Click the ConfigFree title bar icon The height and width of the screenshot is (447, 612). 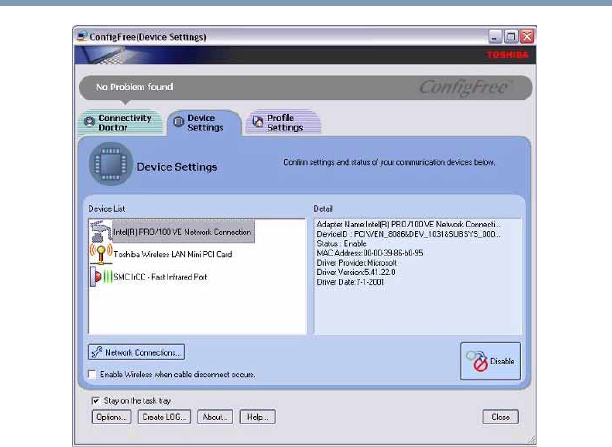click(x=81, y=37)
